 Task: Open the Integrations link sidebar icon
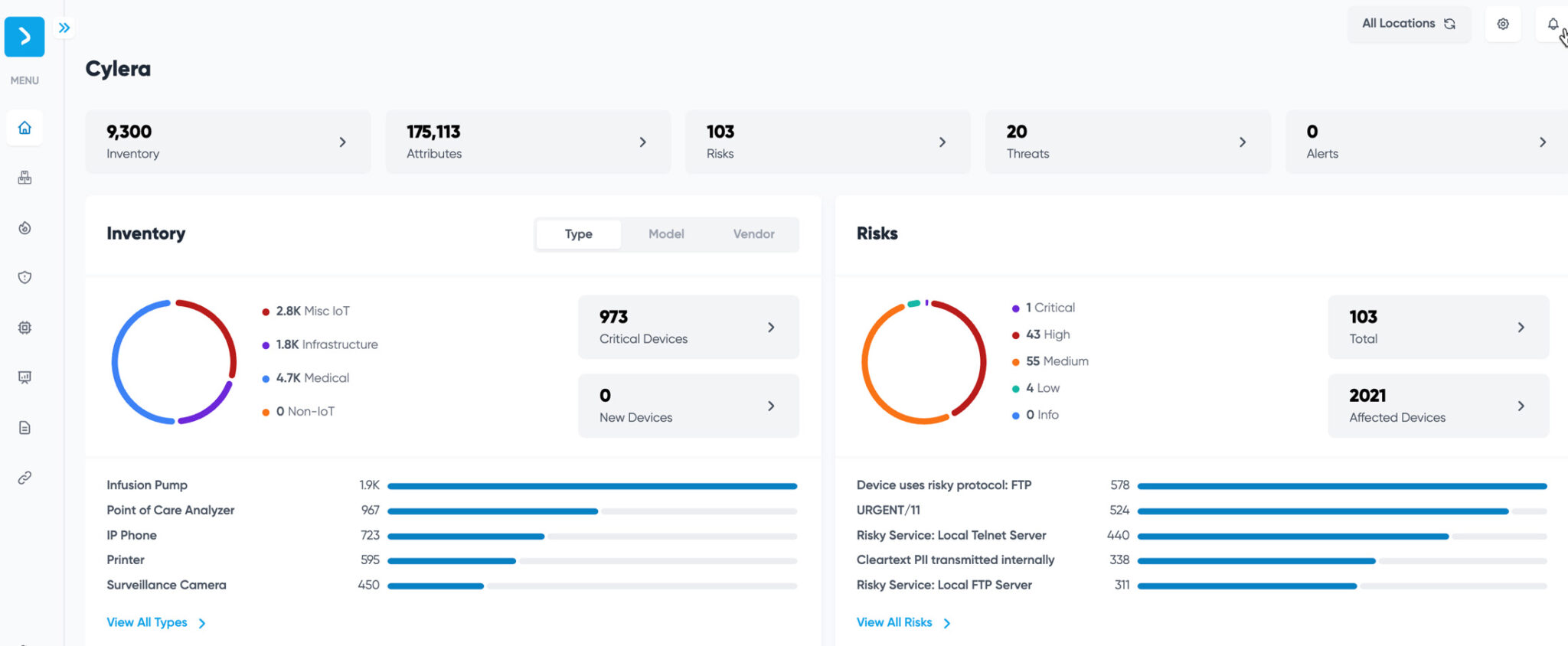tap(24, 478)
